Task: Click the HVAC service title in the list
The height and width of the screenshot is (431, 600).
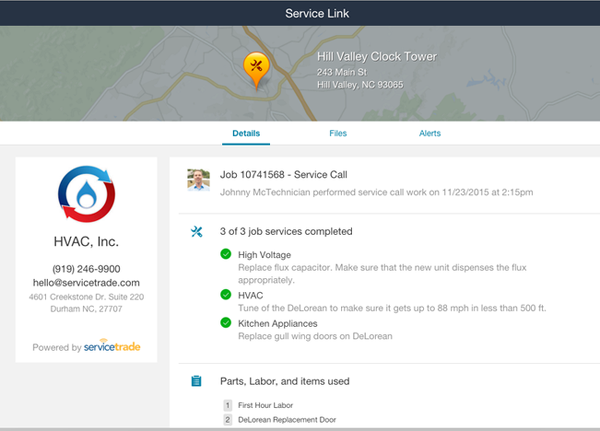Action: click(251, 295)
